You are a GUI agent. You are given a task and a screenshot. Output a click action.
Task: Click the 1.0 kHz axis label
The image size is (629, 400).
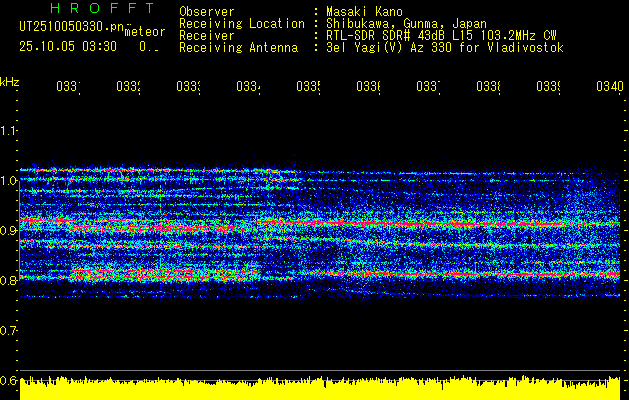(9, 181)
